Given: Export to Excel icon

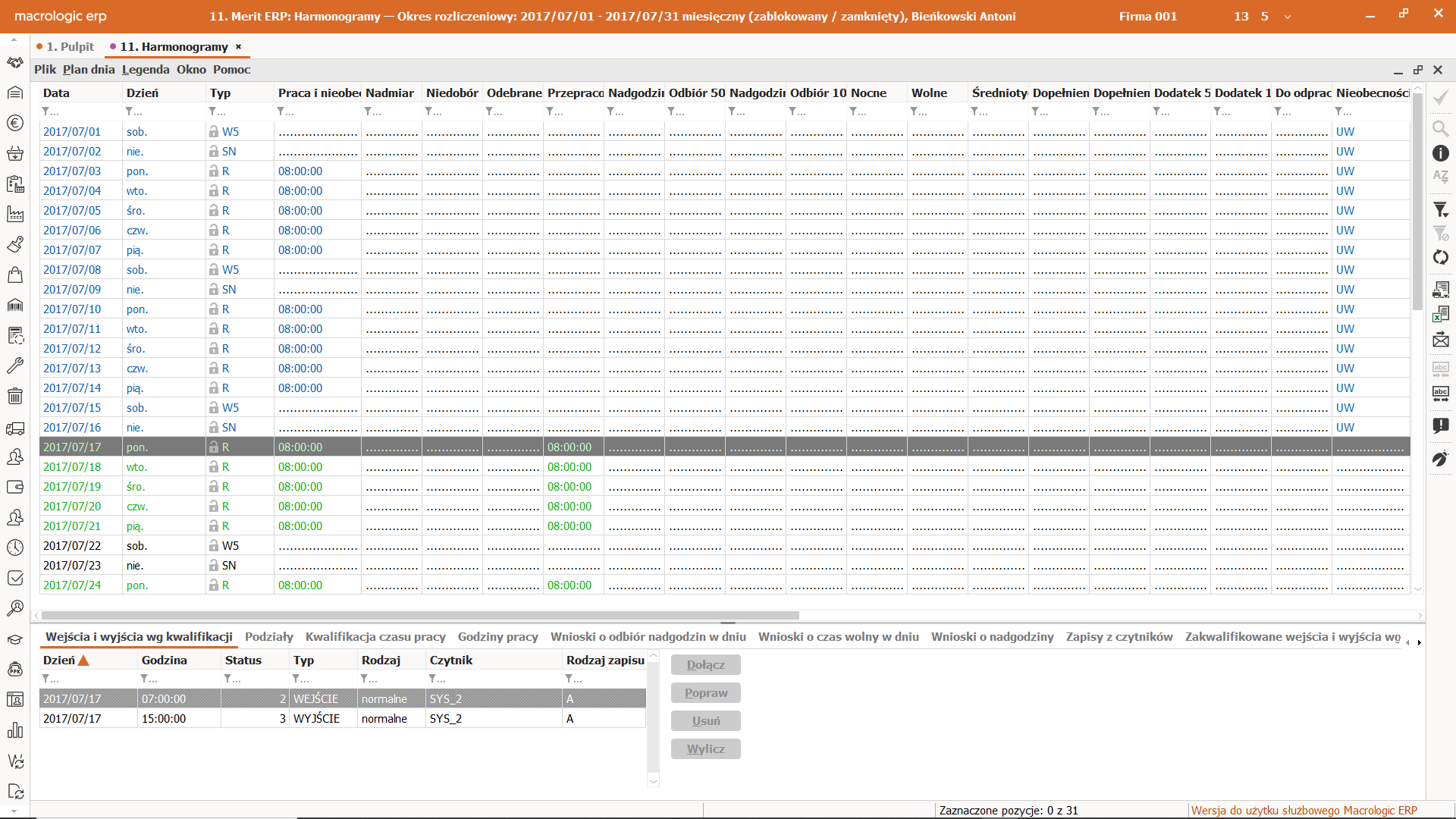Looking at the screenshot, I should click(x=1440, y=314).
